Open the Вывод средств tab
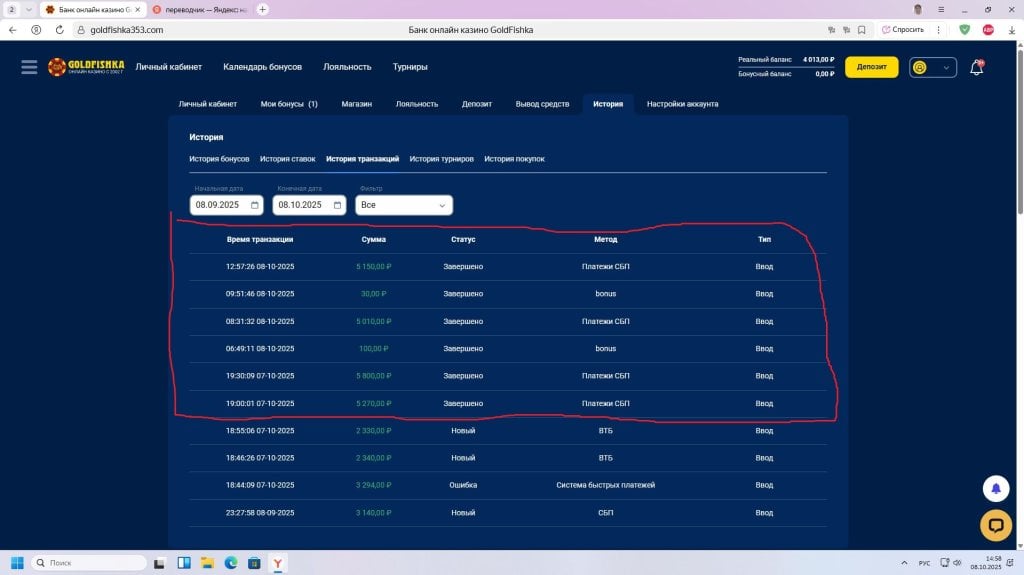The image size is (1024, 575). (542, 104)
